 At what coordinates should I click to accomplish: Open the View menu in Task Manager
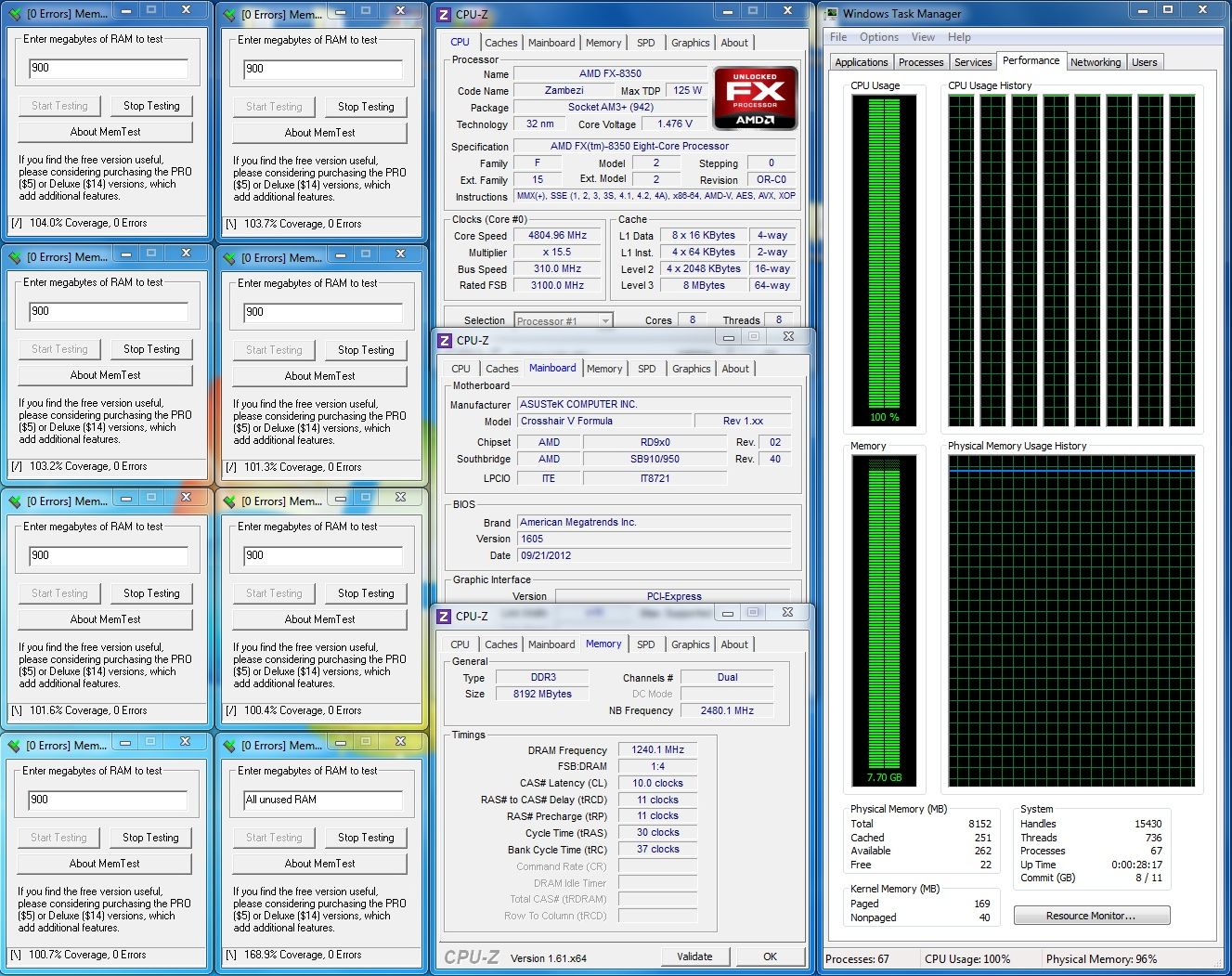923,37
